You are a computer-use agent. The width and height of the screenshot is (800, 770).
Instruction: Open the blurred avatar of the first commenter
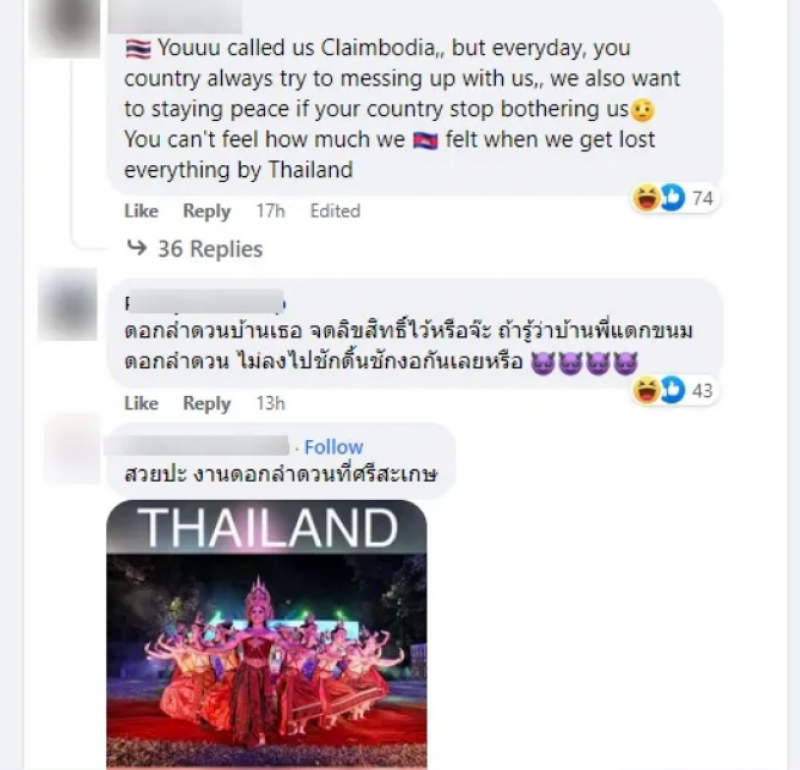[x=65, y=27]
